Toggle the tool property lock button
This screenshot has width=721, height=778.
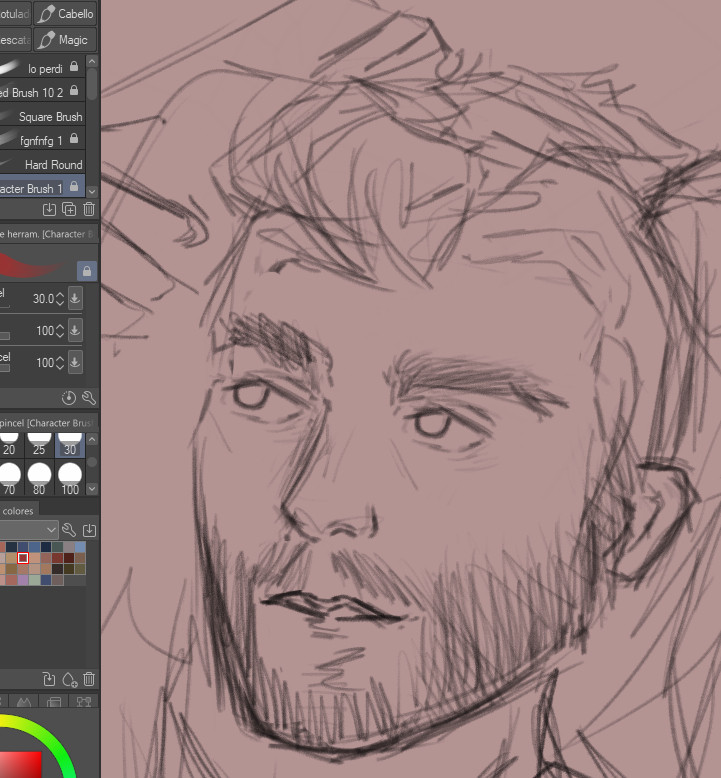click(x=87, y=271)
